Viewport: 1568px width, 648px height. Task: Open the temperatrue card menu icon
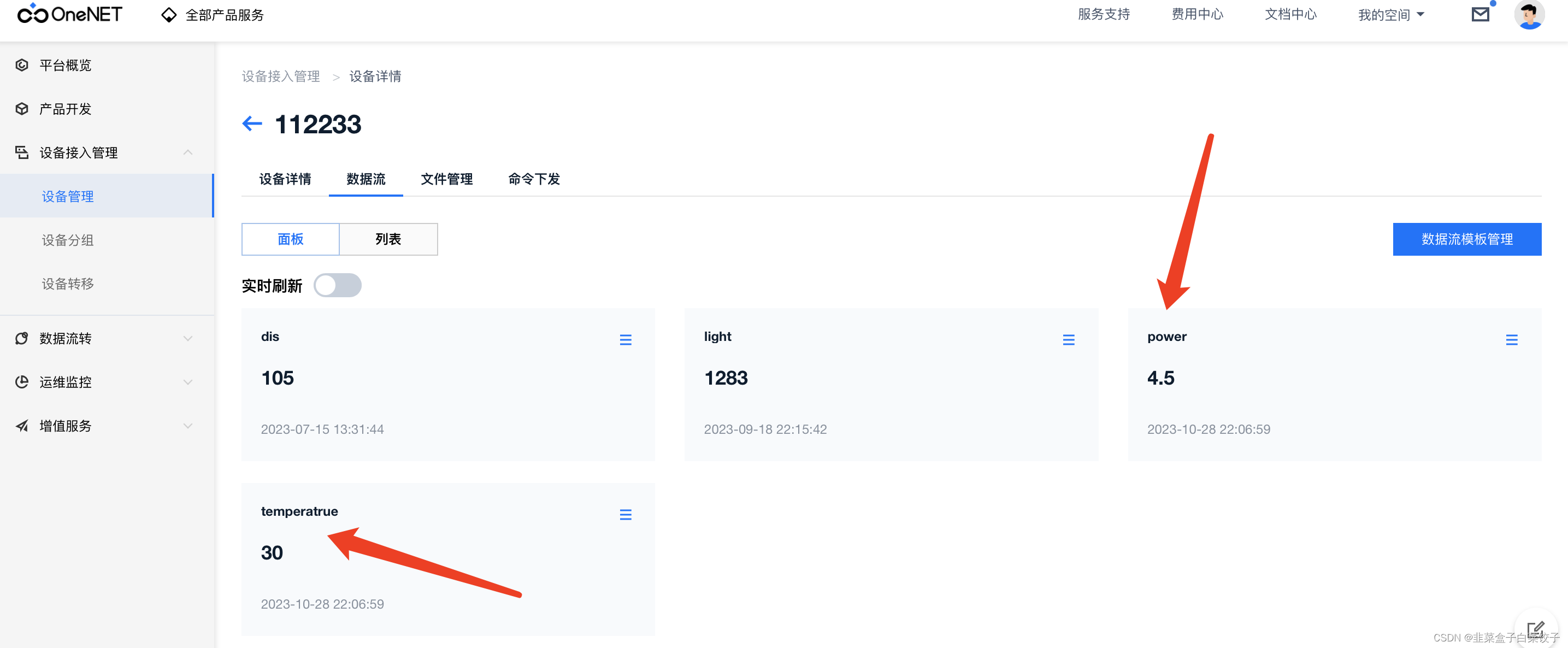625,515
